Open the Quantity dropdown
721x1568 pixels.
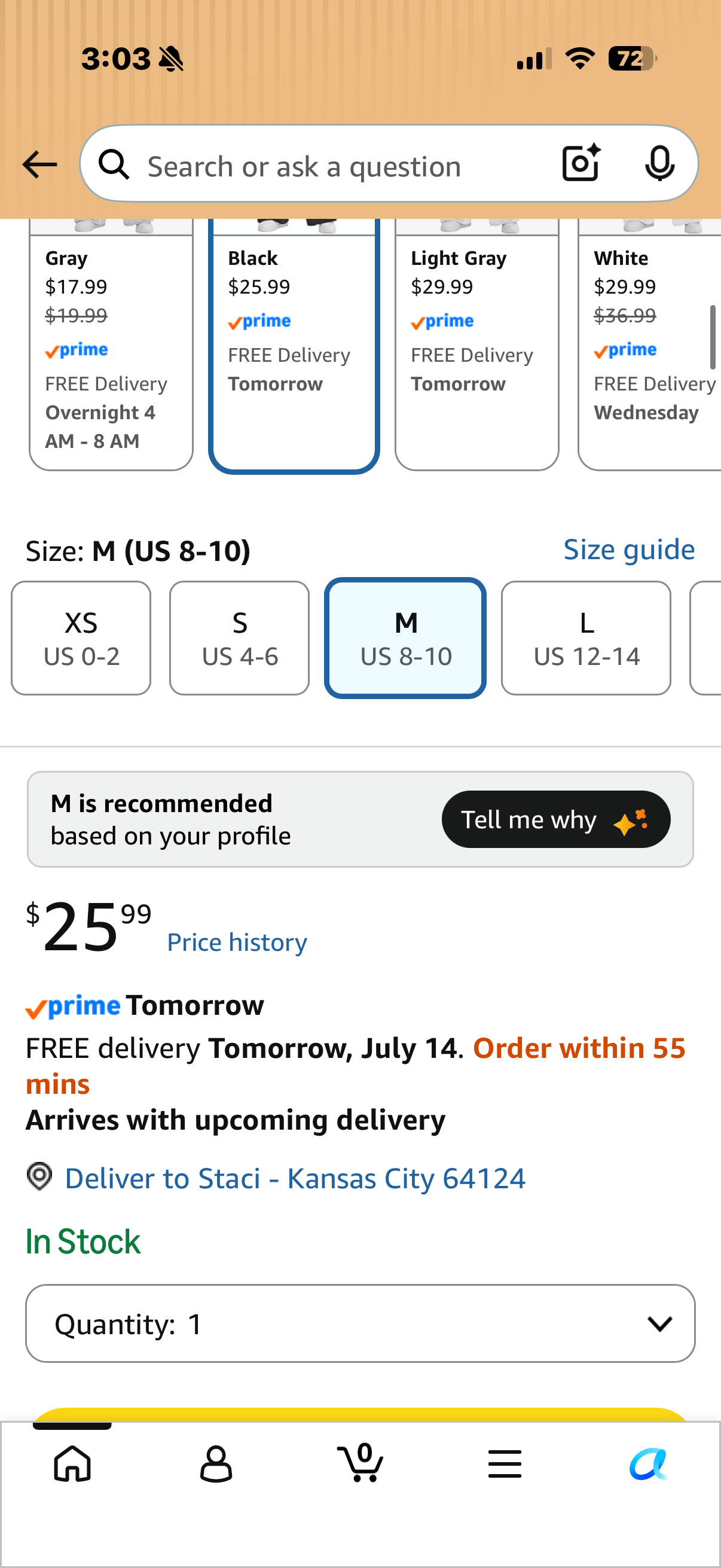360,1323
